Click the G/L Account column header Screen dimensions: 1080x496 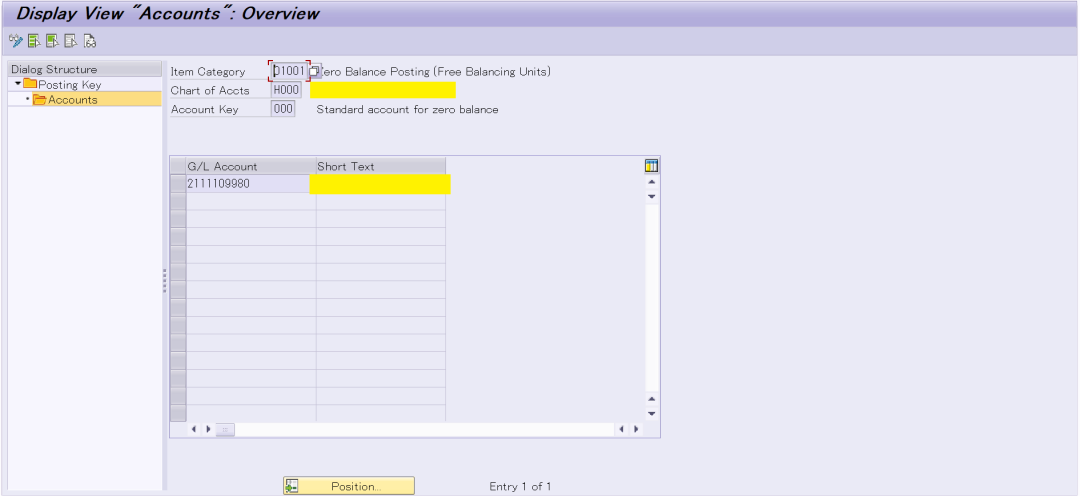(251, 166)
